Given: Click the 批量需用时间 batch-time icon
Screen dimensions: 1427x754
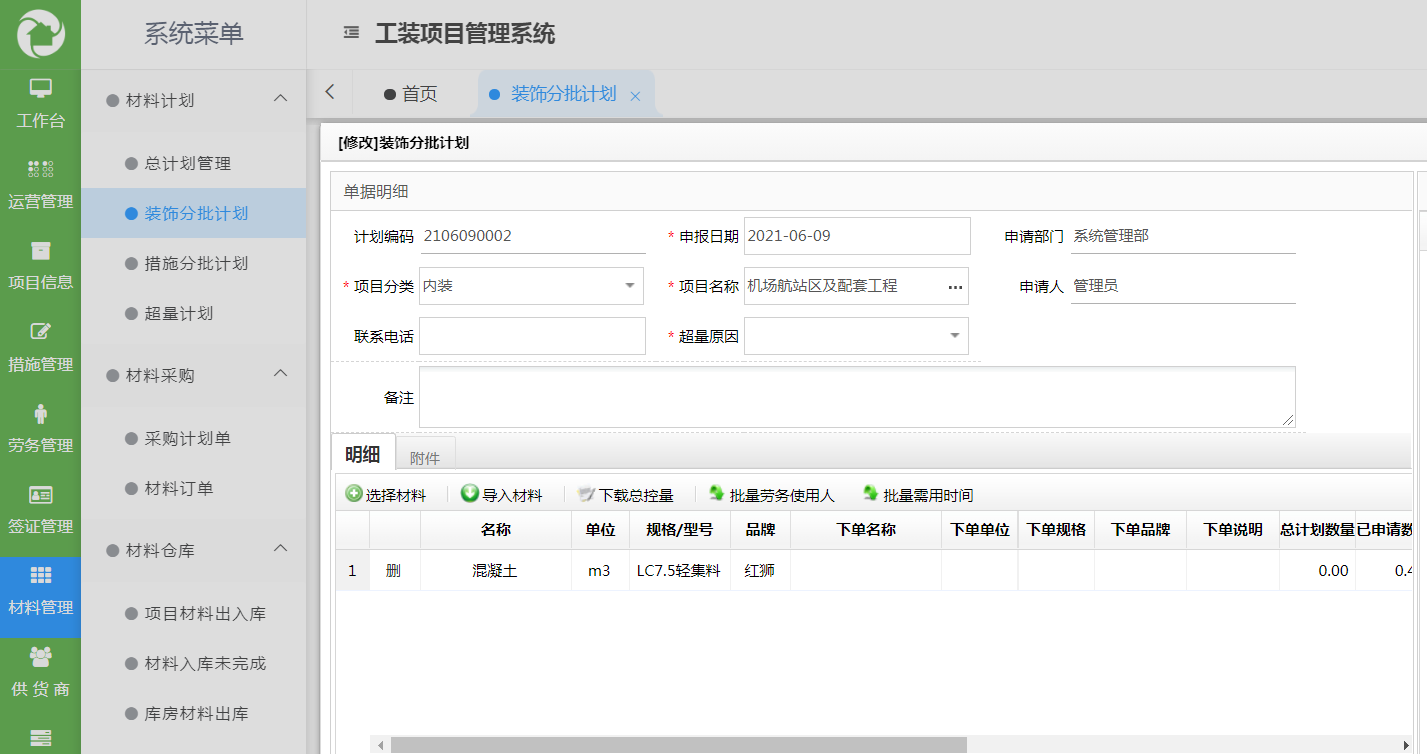Looking at the screenshot, I should click(868, 493).
